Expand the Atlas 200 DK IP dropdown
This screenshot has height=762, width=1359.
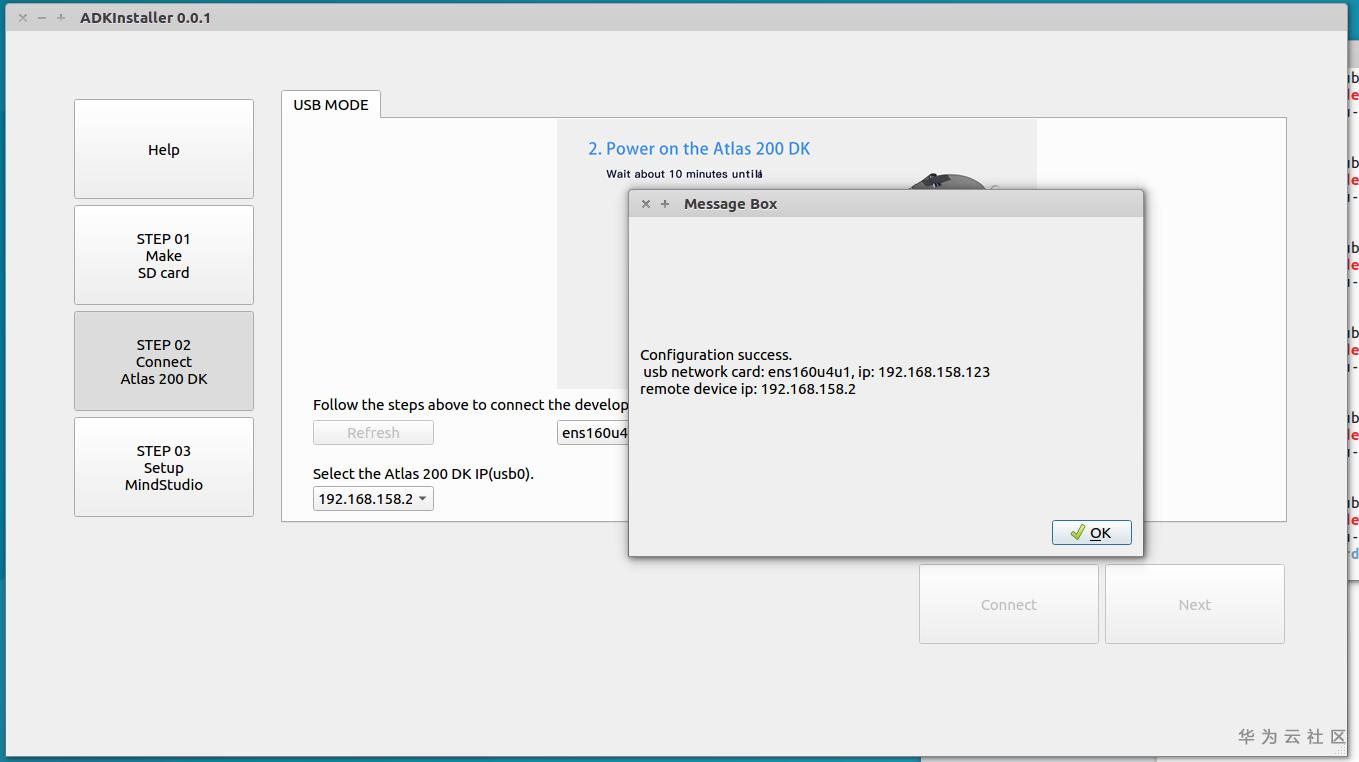pos(373,499)
